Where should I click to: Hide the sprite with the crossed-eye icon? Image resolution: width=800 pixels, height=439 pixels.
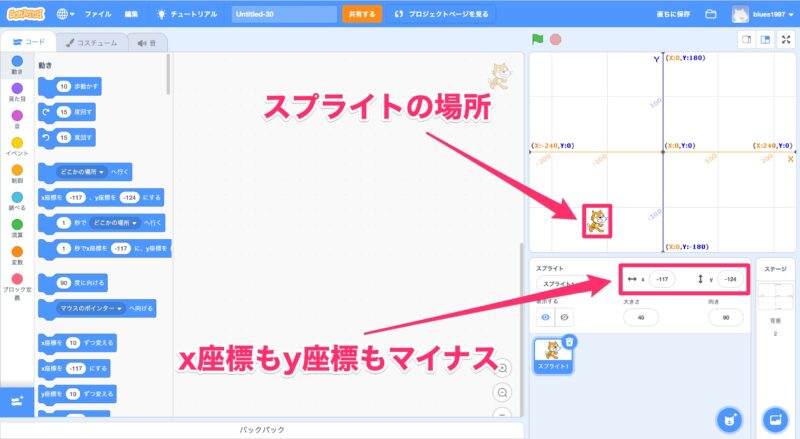564,316
